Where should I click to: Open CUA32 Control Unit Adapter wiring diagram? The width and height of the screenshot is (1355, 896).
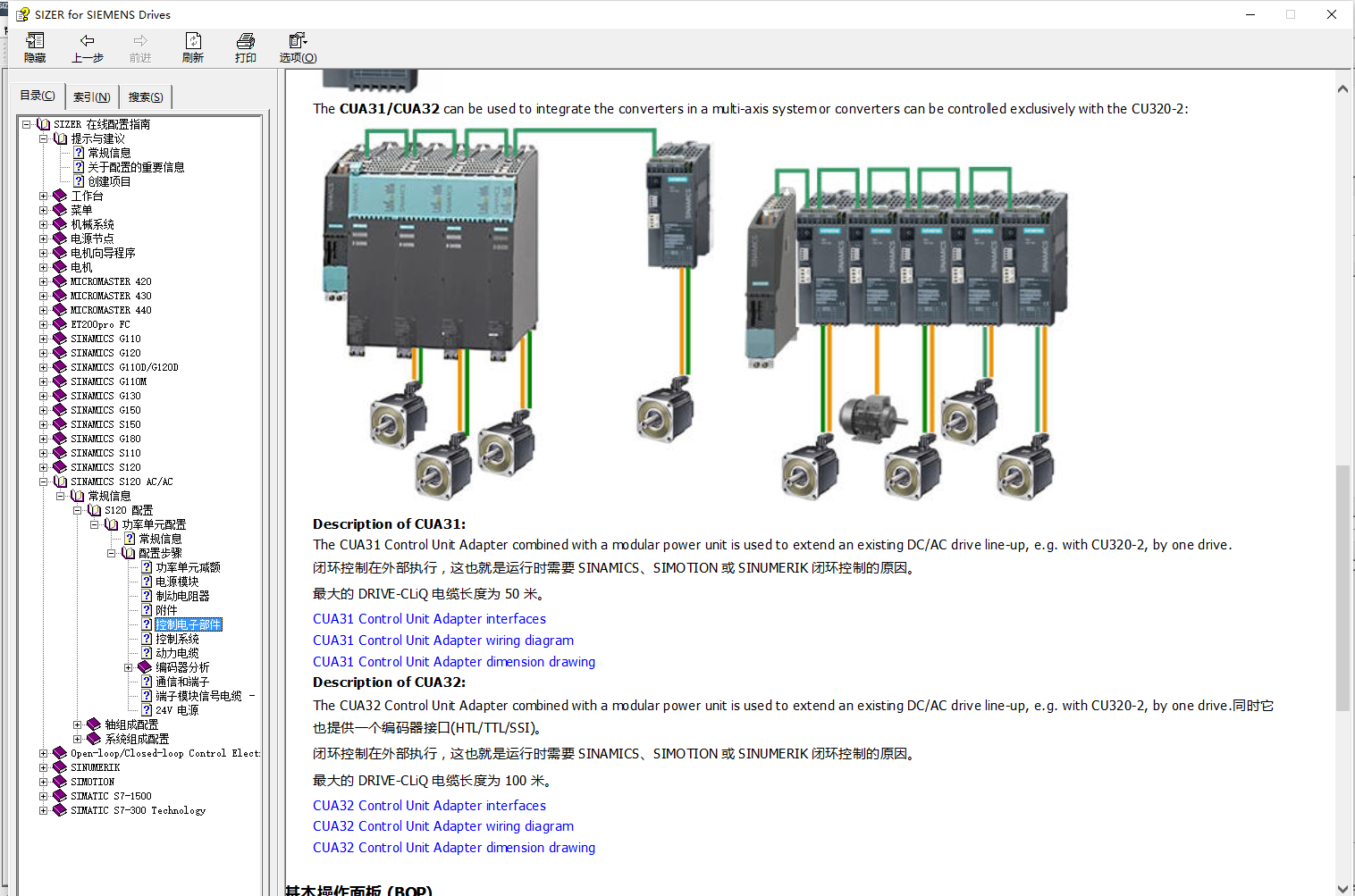443,826
